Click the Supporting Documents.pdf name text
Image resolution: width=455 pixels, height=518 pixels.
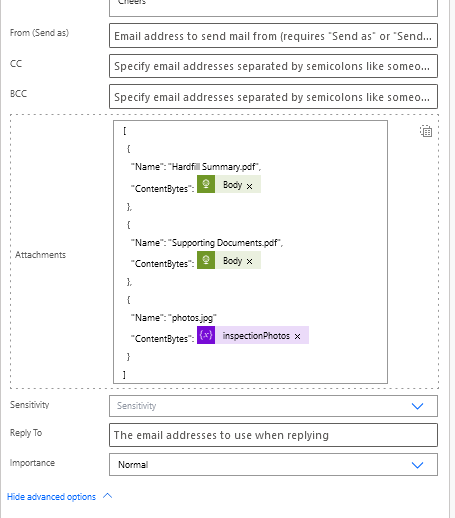click(x=225, y=242)
